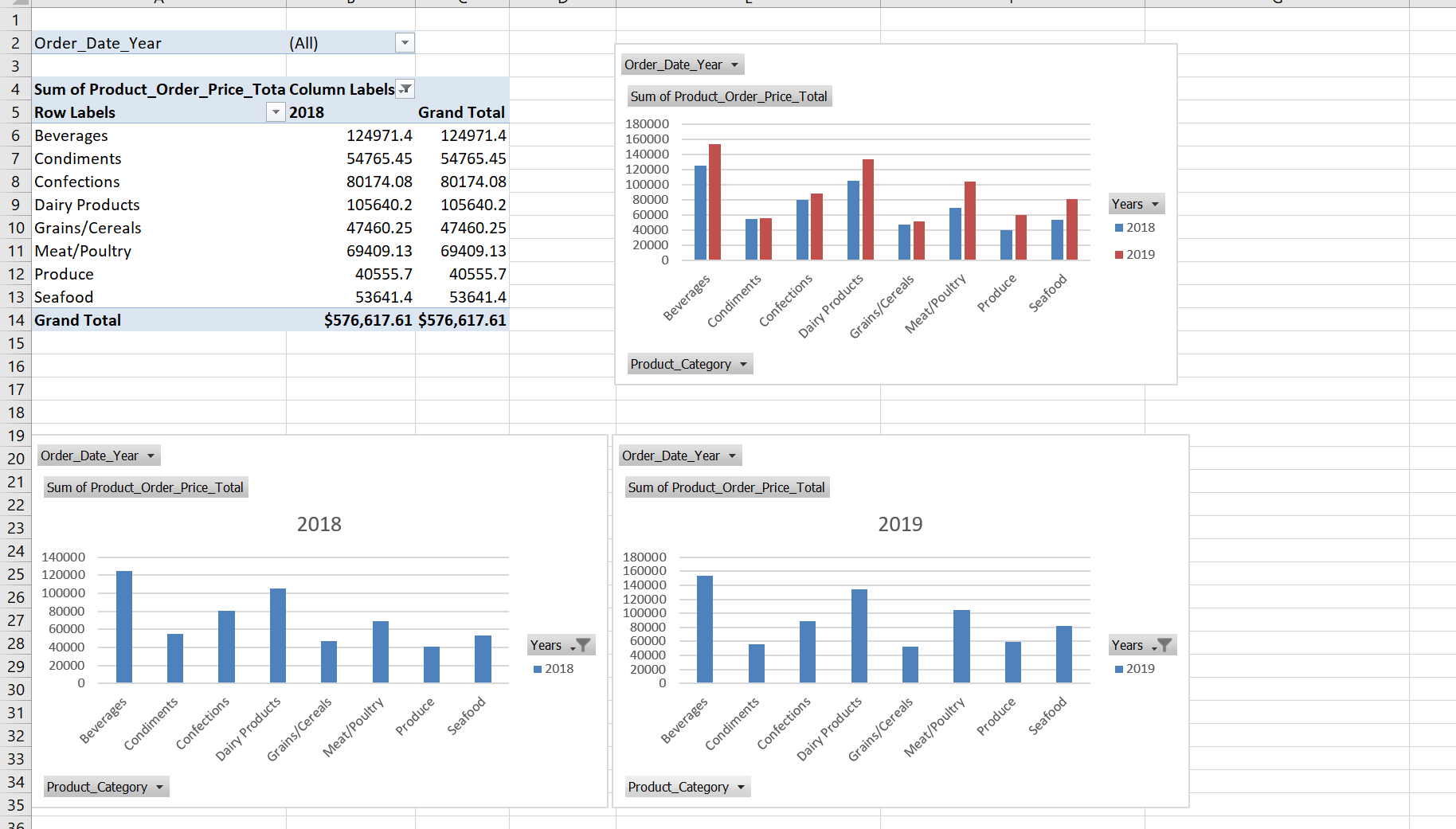Select the Grand Total row label cell

159,320
